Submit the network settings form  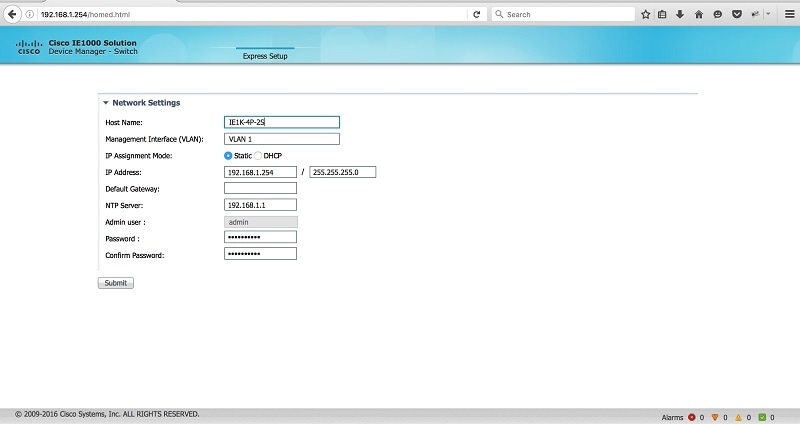116,283
